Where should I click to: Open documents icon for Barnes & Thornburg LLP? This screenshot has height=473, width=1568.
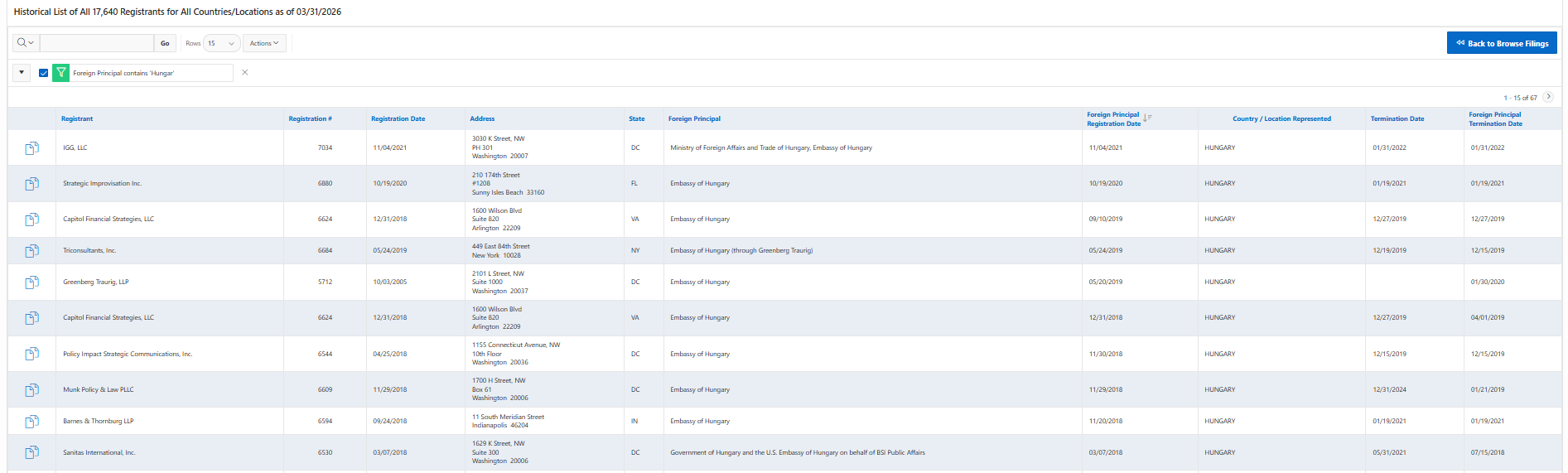[31, 422]
